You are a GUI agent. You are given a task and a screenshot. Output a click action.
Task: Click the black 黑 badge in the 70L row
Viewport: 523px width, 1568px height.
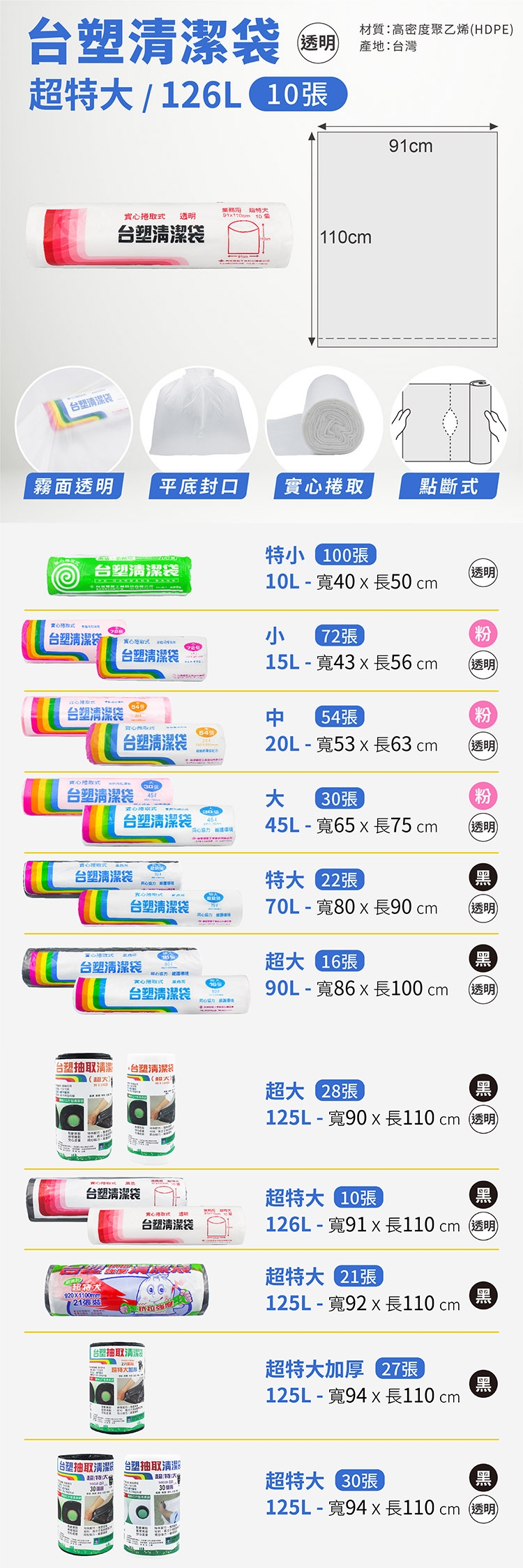(483, 877)
